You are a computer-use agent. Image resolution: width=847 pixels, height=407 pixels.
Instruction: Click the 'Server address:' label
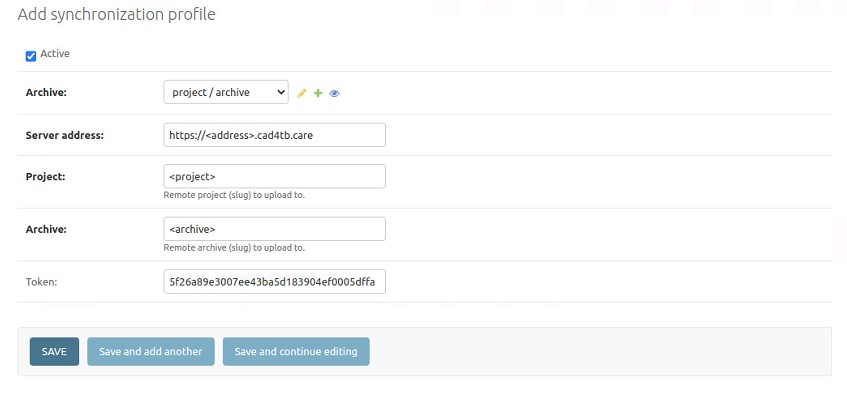(x=65, y=136)
